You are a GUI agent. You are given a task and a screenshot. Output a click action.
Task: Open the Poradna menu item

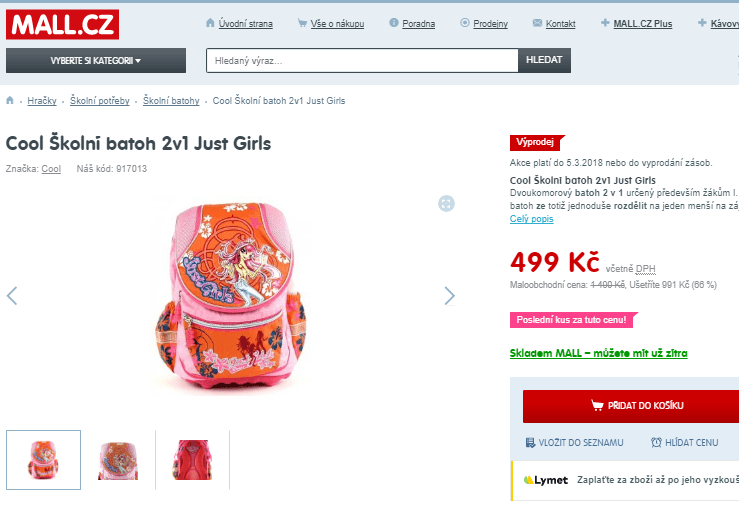click(x=419, y=24)
